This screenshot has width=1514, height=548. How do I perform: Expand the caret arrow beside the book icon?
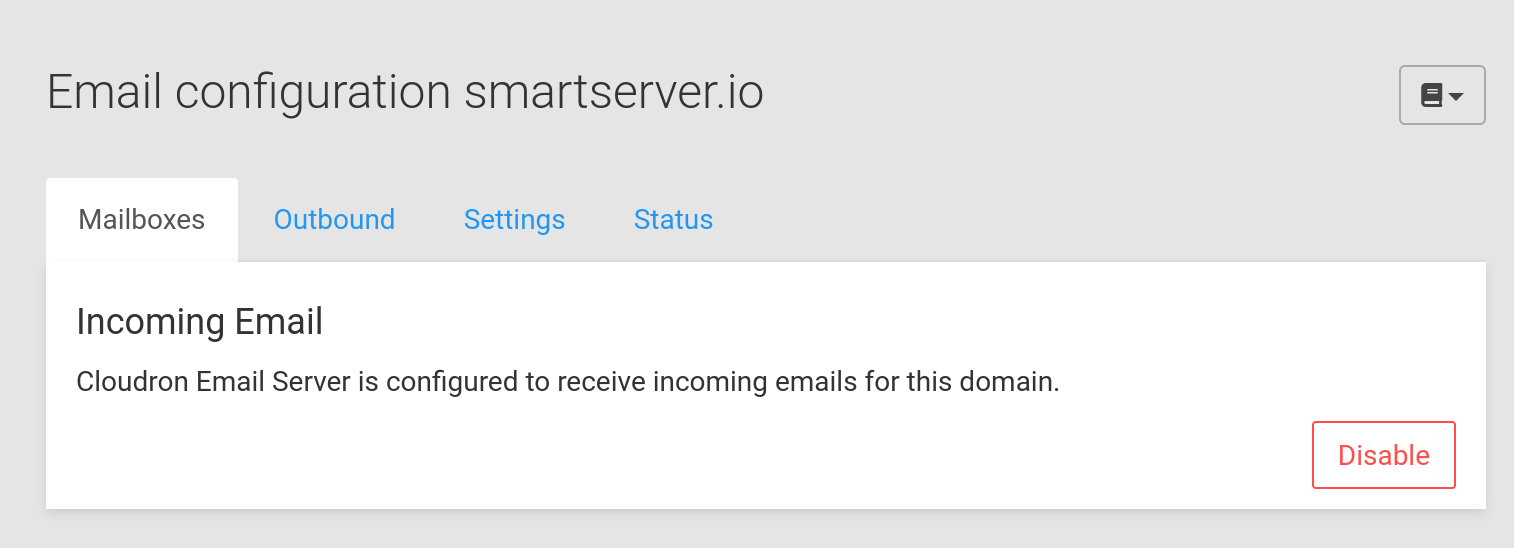coord(1456,97)
